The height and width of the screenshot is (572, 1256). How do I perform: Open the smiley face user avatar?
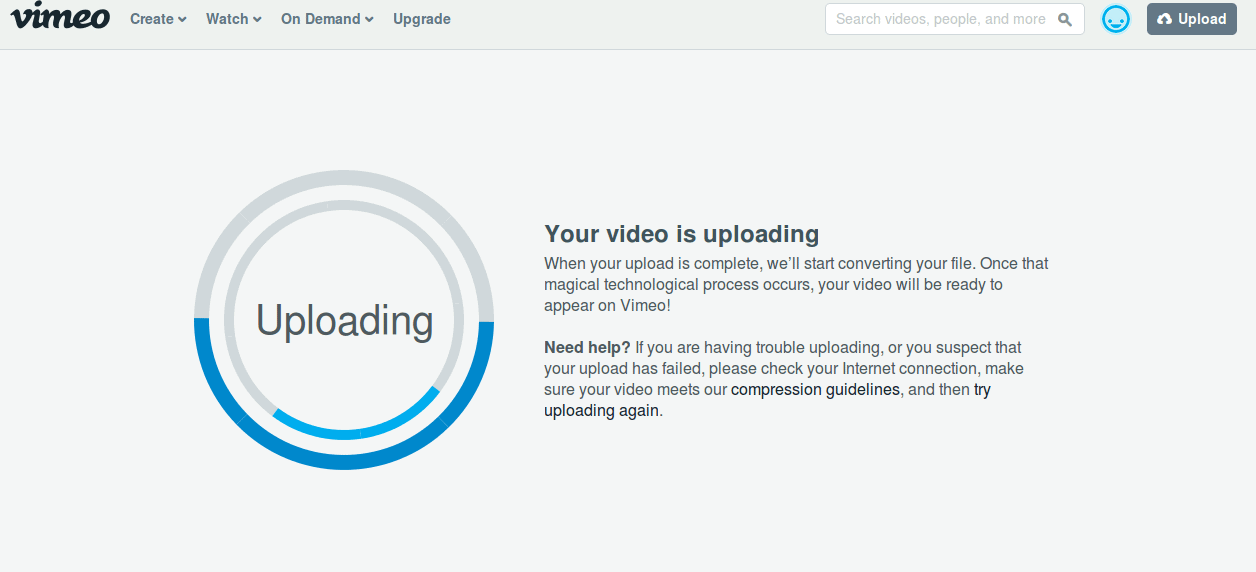coord(1115,19)
